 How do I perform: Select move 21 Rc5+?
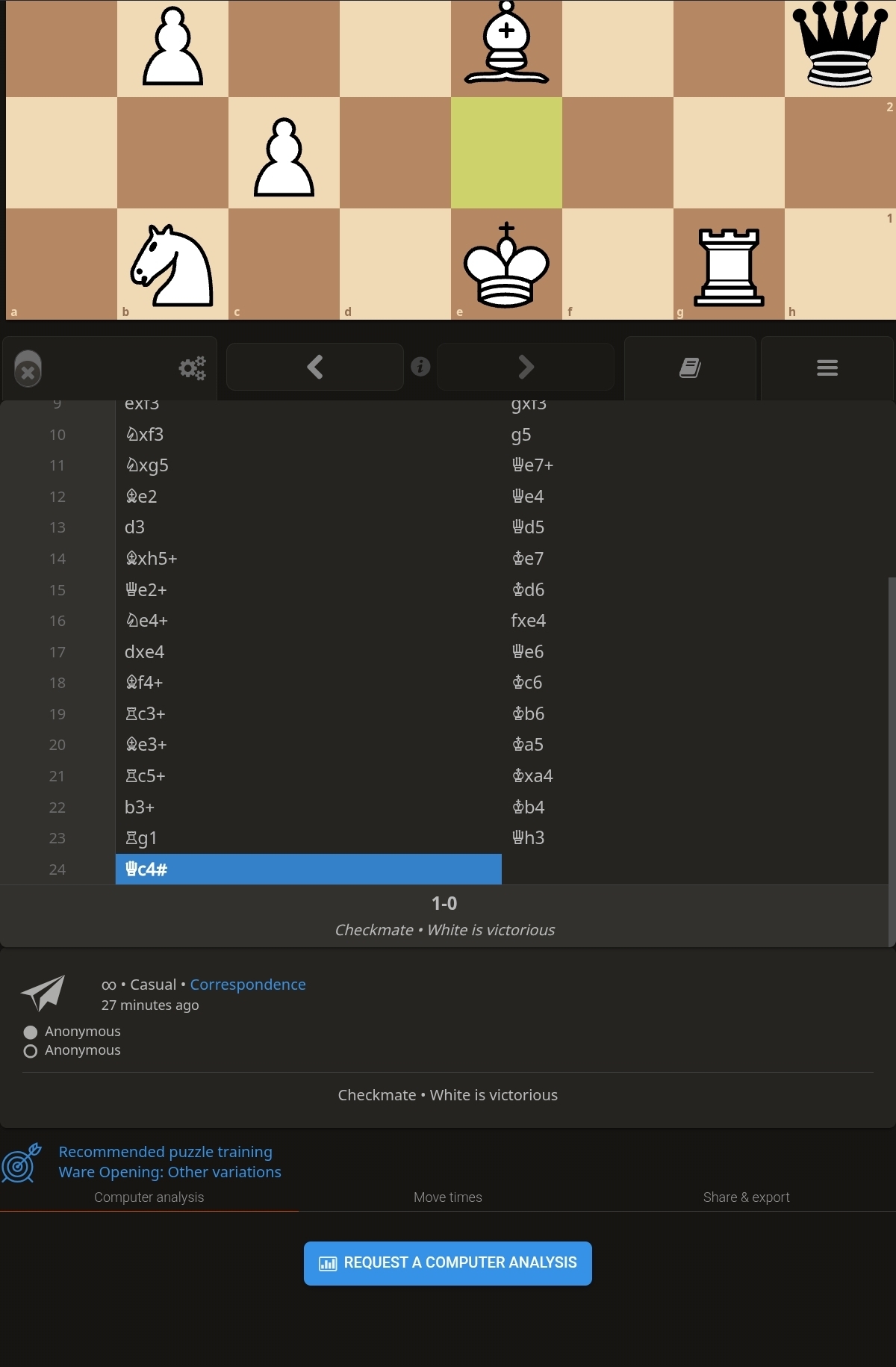point(308,775)
